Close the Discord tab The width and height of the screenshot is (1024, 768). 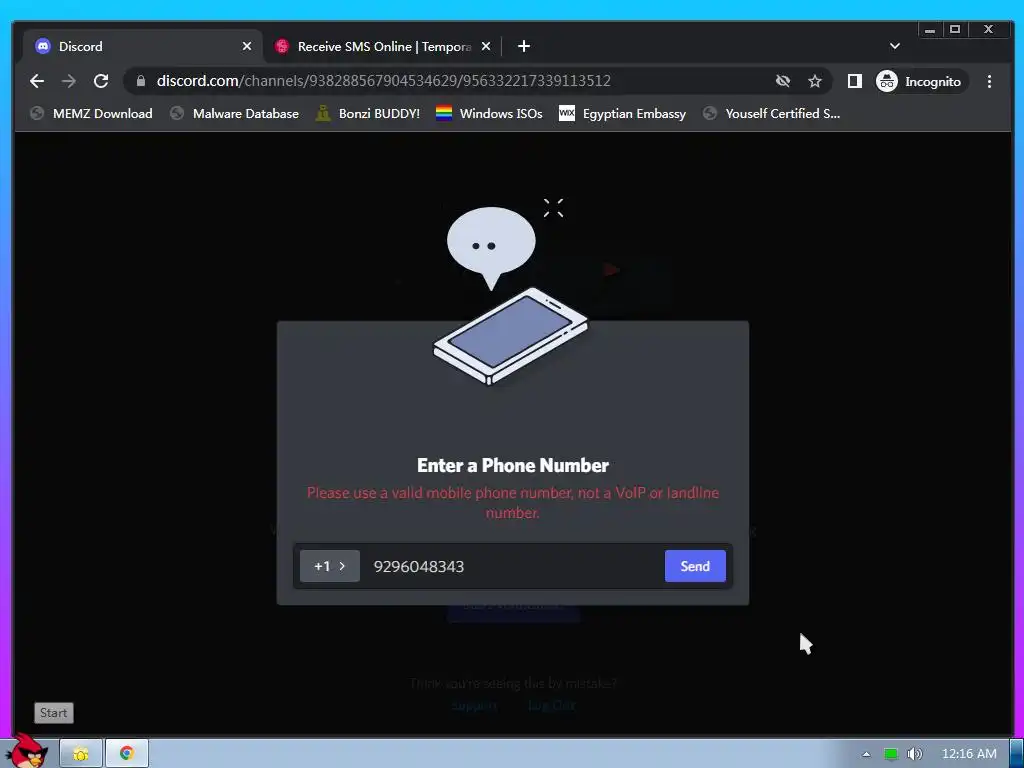247,46
